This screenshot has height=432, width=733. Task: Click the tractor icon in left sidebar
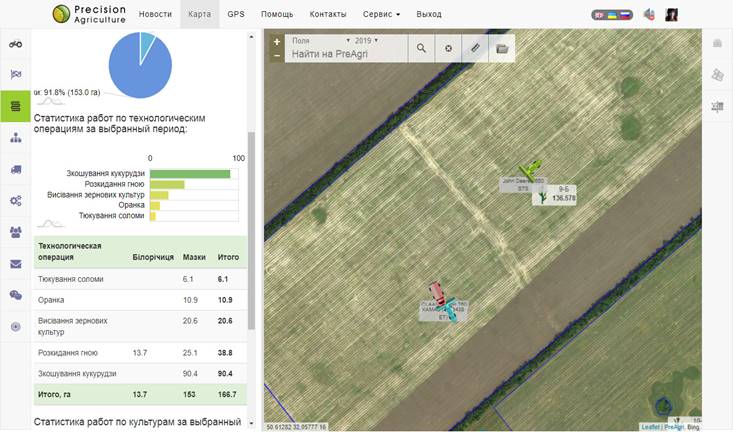pyautogui.click(x=15, y=44)
